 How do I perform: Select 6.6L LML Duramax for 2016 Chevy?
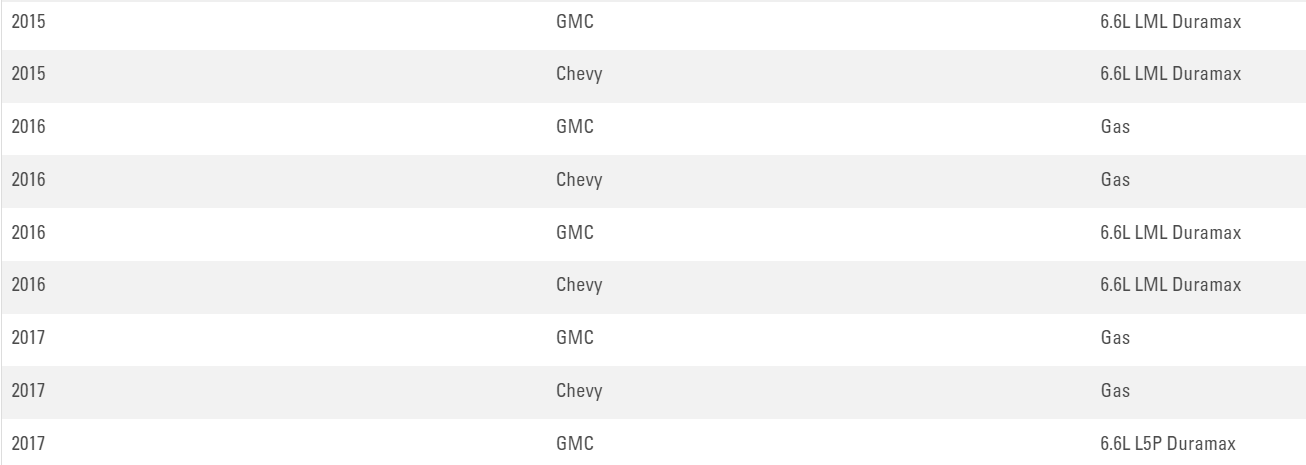coord(1169,286)
